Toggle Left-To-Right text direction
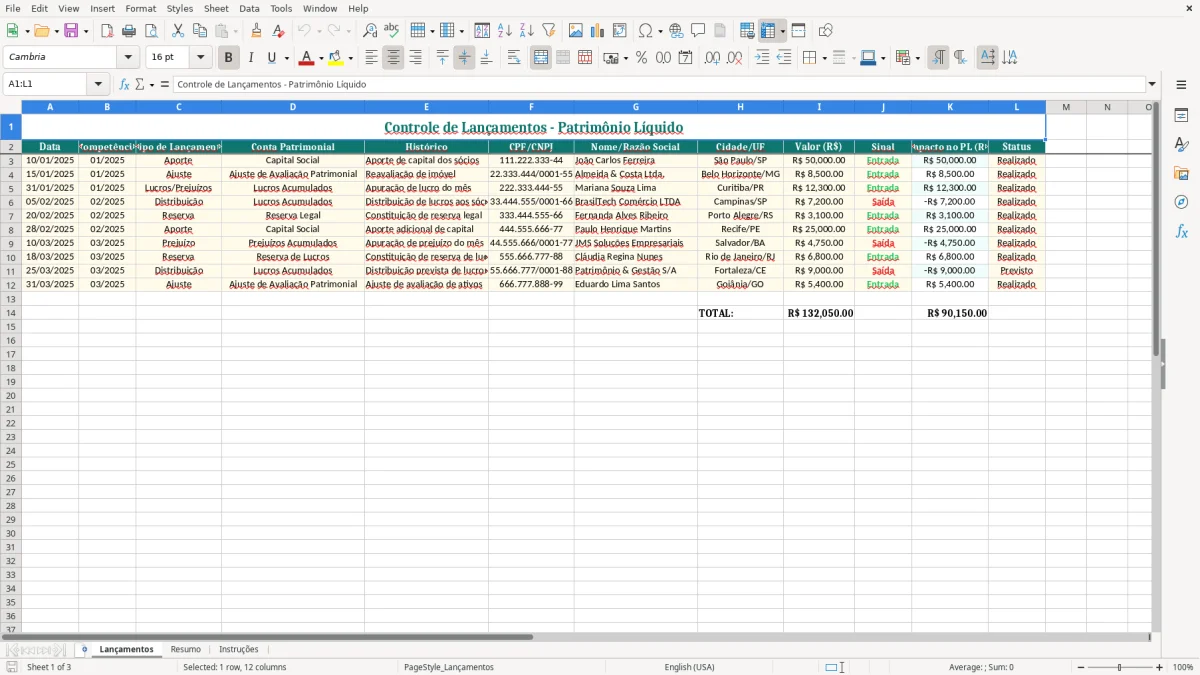Viewport: 1200px width, 675px height. pyautogui.click(x=938, y=58)
